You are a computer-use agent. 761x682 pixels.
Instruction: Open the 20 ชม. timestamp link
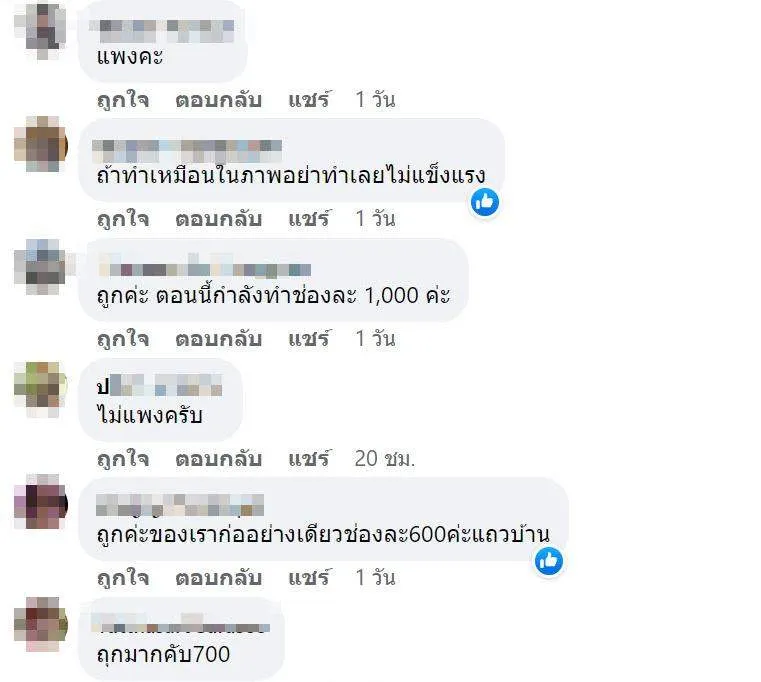[x=385, y=458]
